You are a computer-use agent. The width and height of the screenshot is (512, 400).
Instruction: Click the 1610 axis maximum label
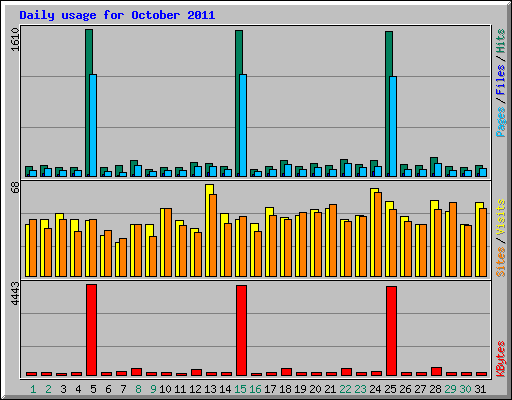pyautogui.click(x=15, y=39)
